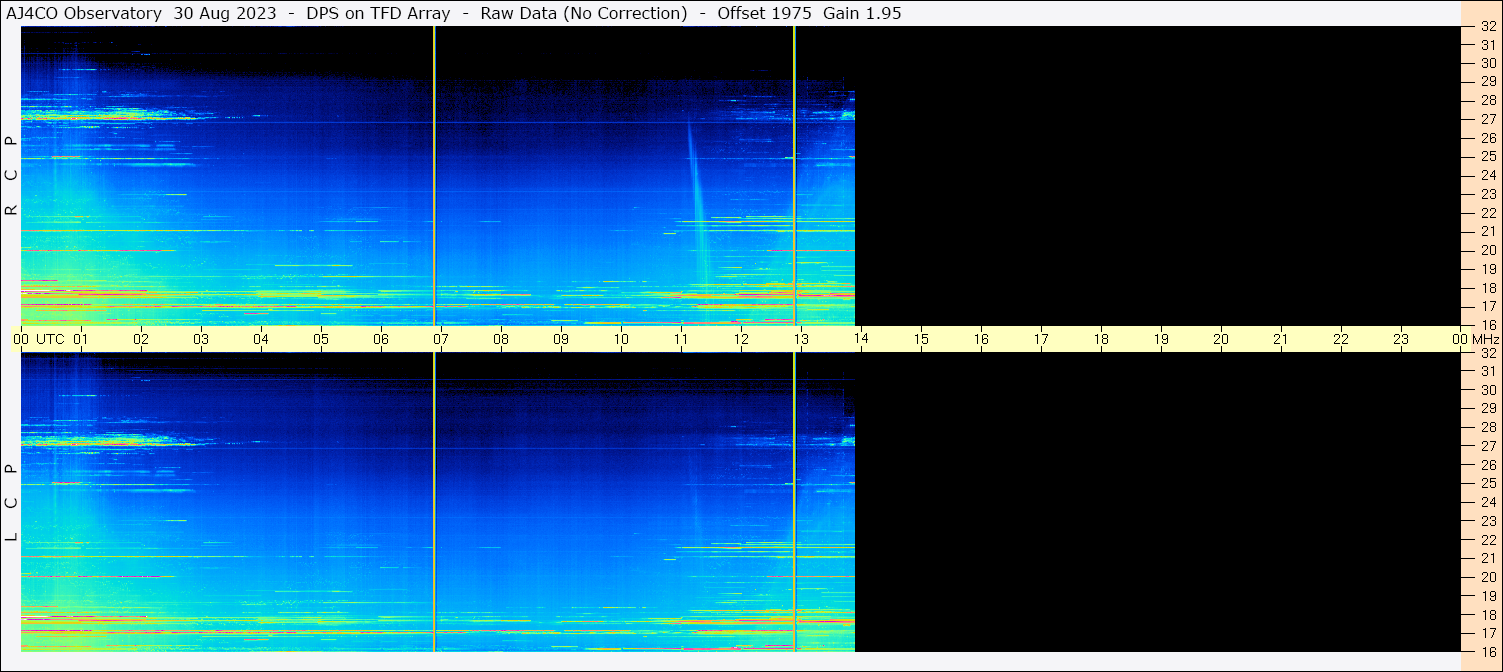Click the 32 MHz tick in RCP panel

point(1488,27)
